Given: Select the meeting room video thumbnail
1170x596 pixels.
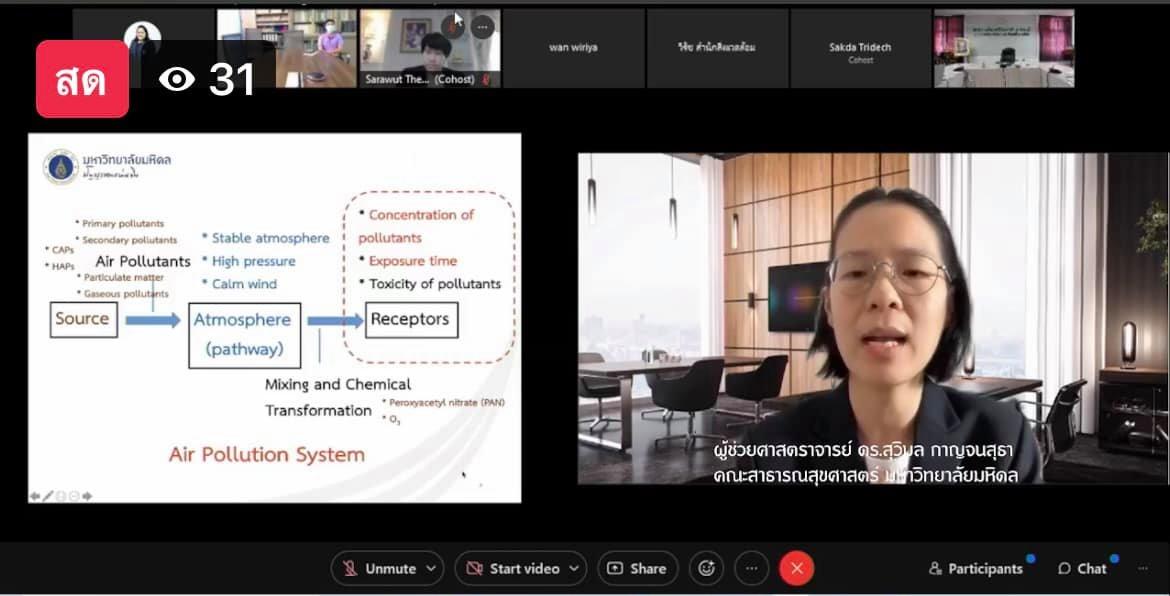Looking at the screenshot, I should (x=1004, y=48).
